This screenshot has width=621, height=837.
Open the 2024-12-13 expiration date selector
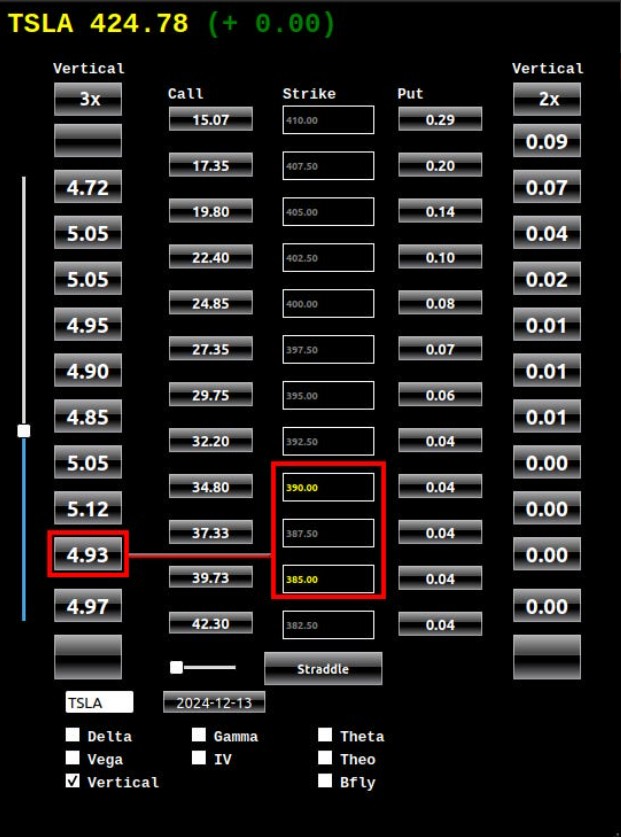click(214, 703)
